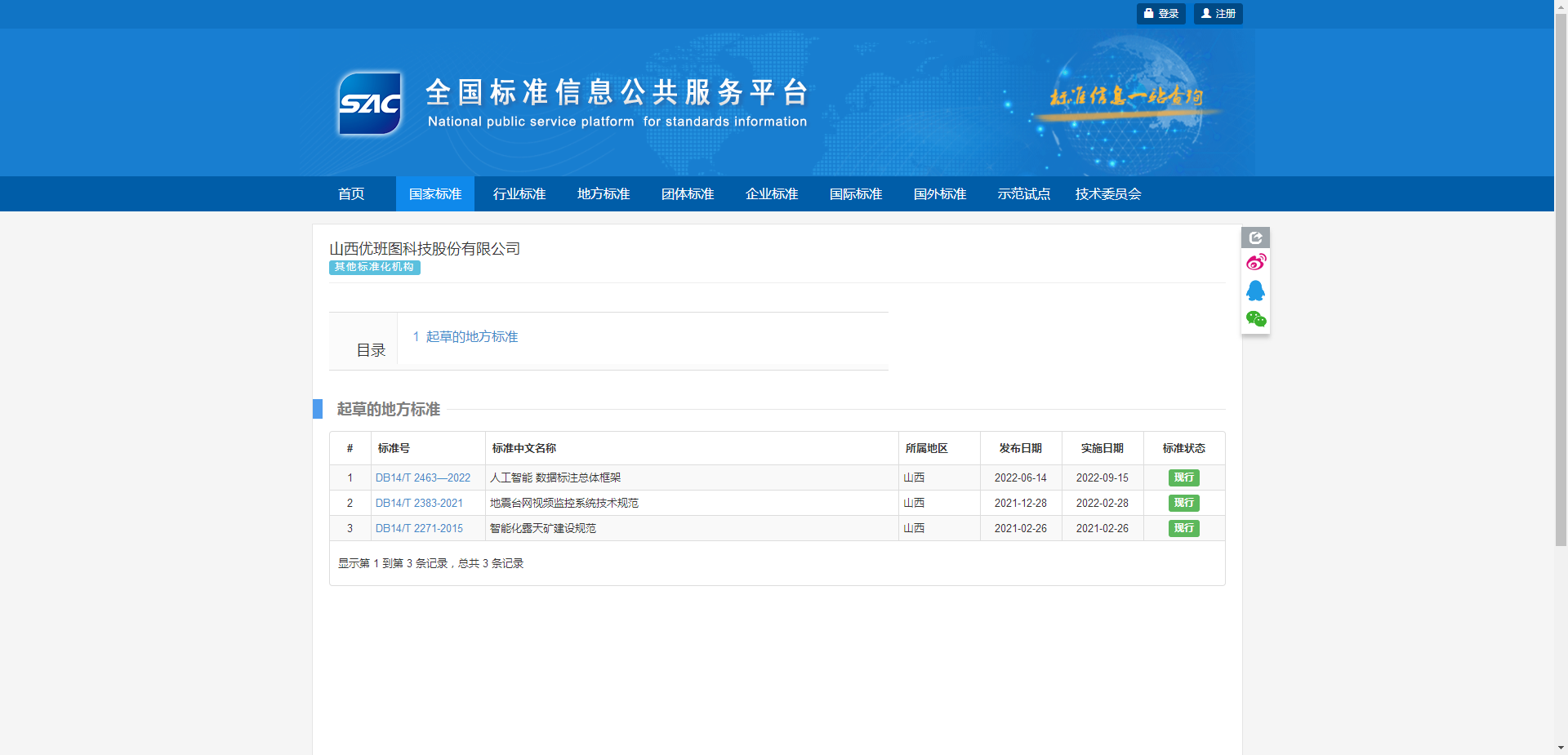Switch to 团体标准 section
The height and width of the screenshot is (755, 1568).
[688, 194]
